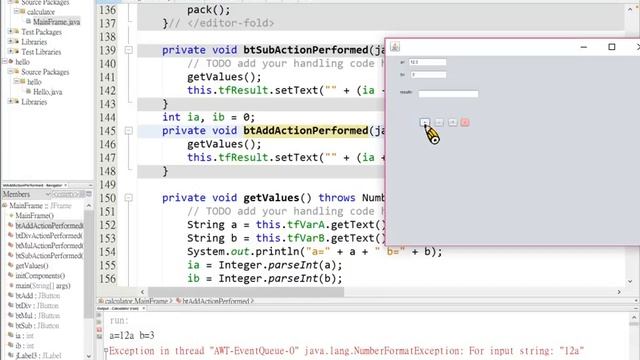Select MainFrame :: JFrame class node

[x=40, y=206]
